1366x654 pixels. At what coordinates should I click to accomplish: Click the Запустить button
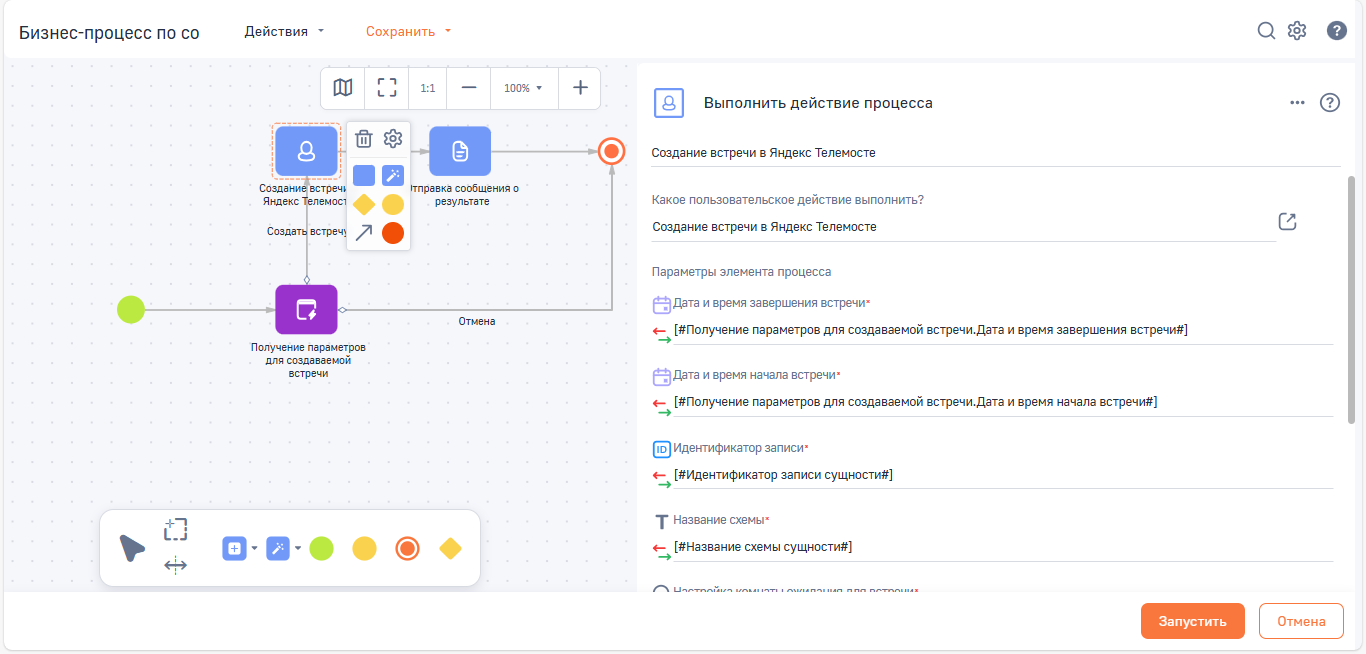(x=1192, y=620)
